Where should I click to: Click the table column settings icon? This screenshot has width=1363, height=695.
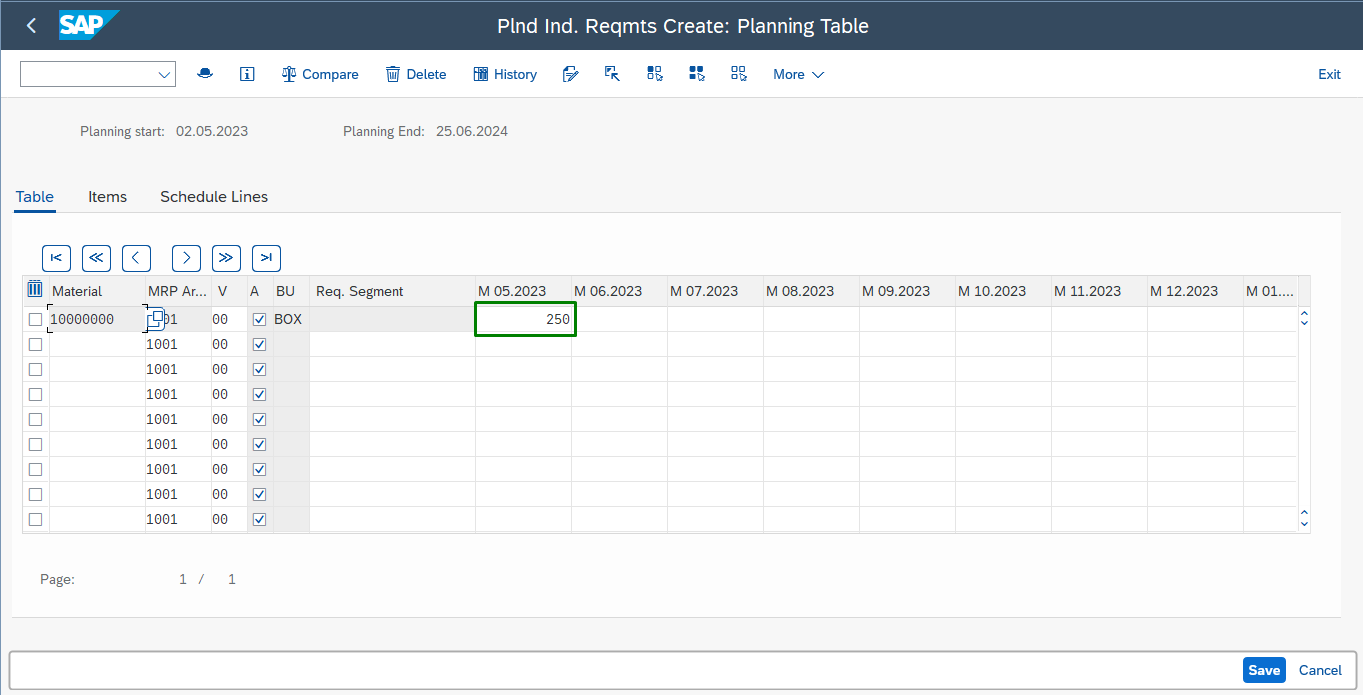(35, 290)
